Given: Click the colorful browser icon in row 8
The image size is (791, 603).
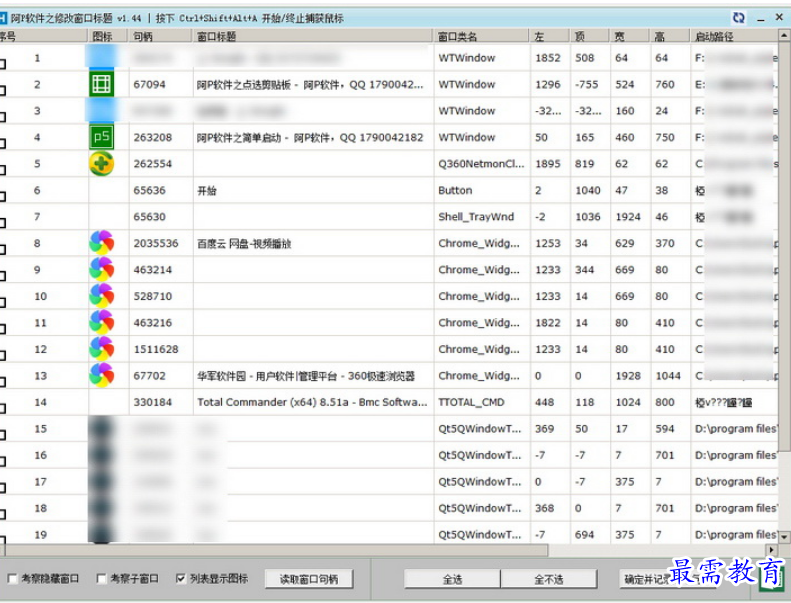Looking at the screenshot, I should pos(101,243).
